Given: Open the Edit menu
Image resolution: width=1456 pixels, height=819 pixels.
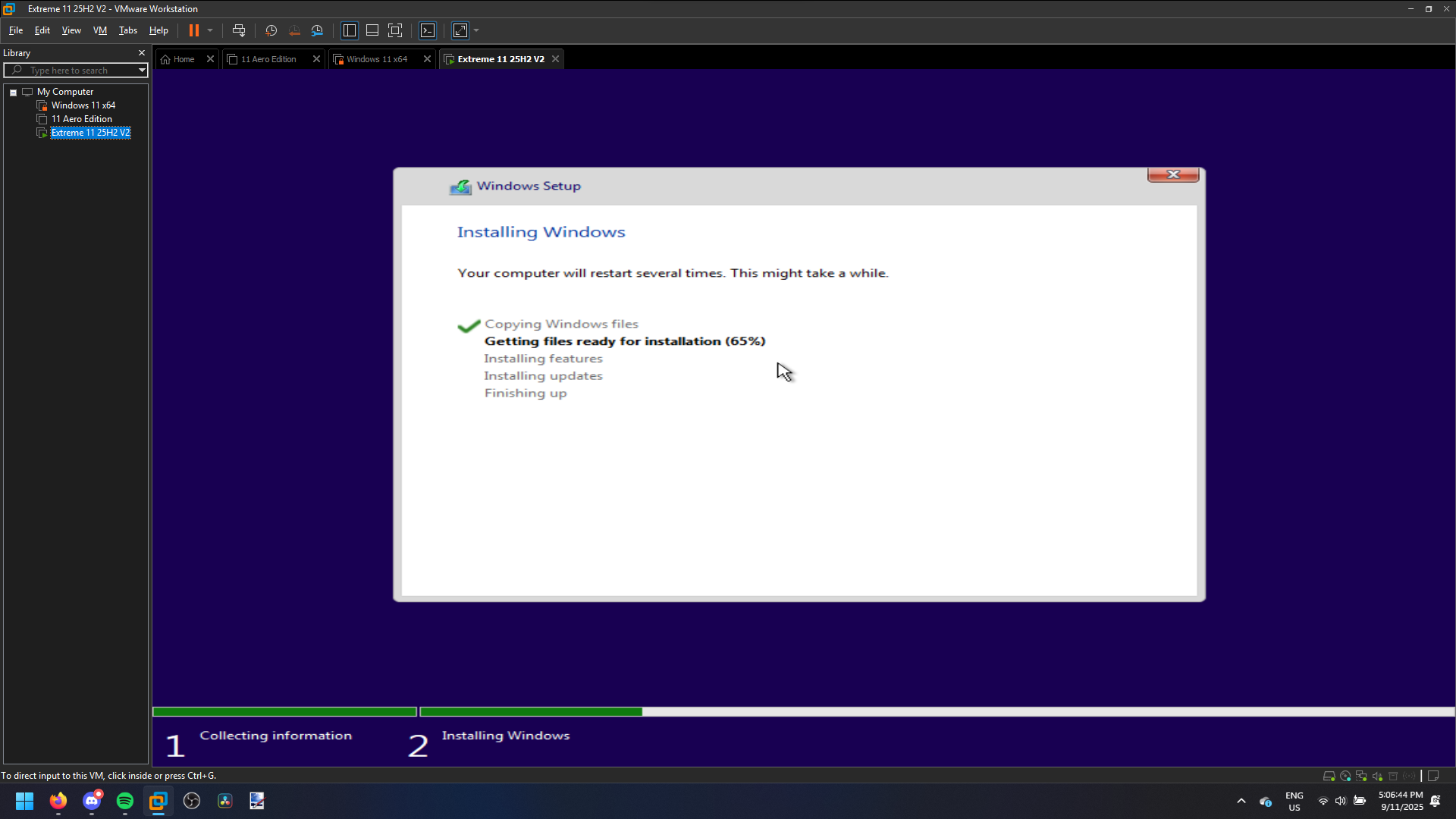Looking at the screenshot, I should point(42,30).
